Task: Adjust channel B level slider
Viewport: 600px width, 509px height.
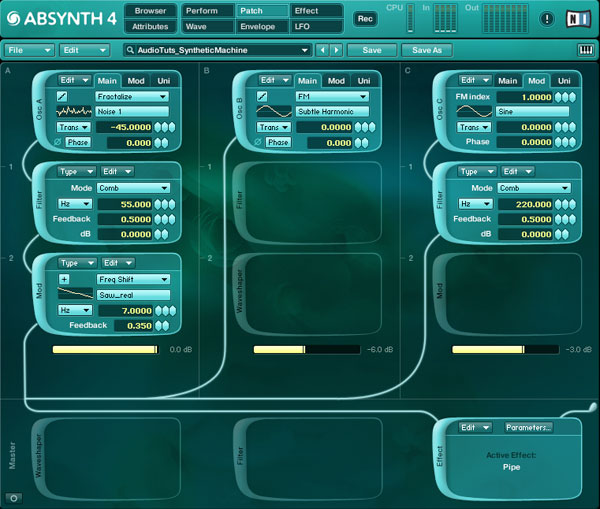Action: [x=307, y=349]
